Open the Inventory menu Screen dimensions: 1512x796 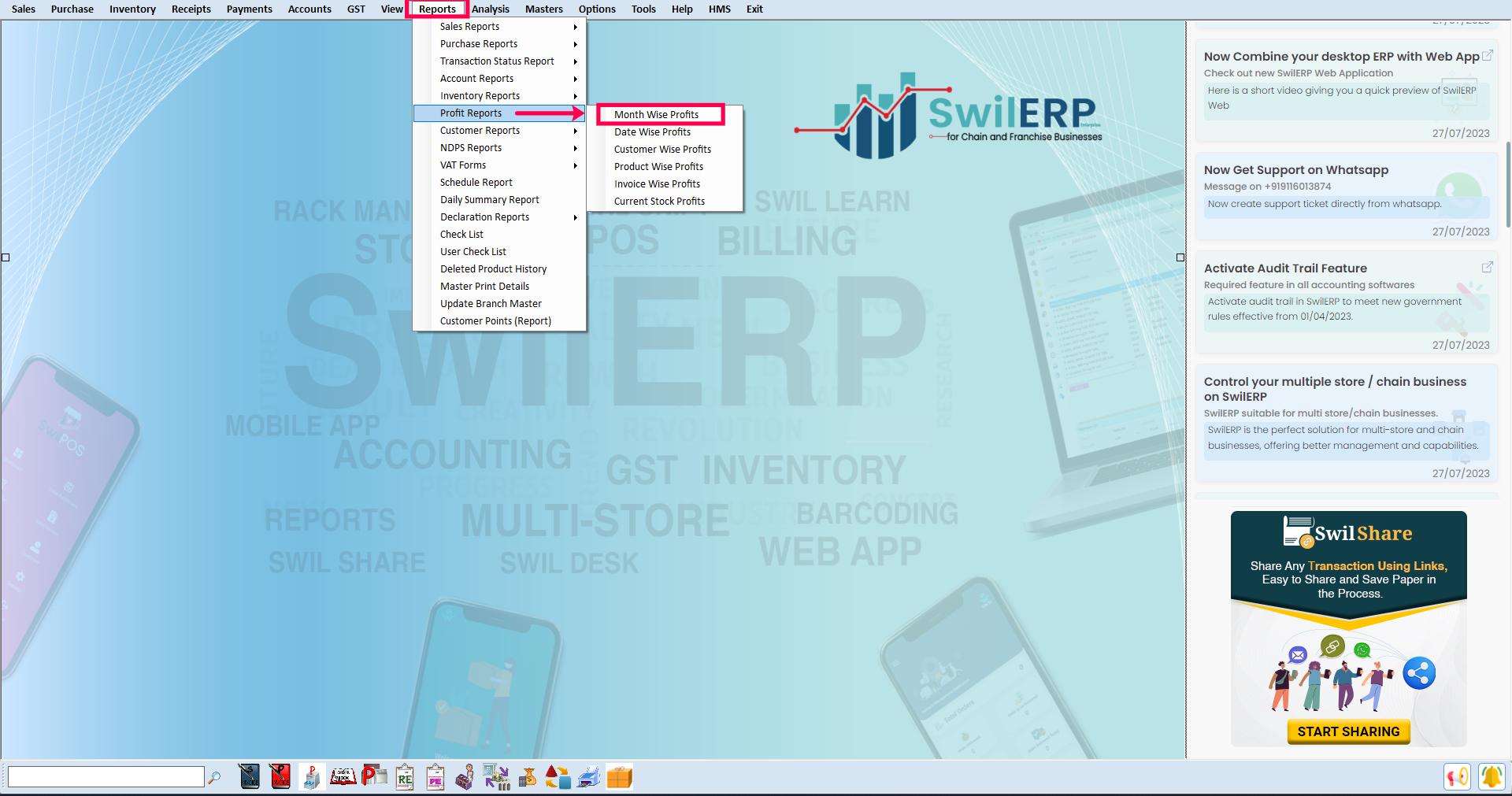(x=132, y=9)
